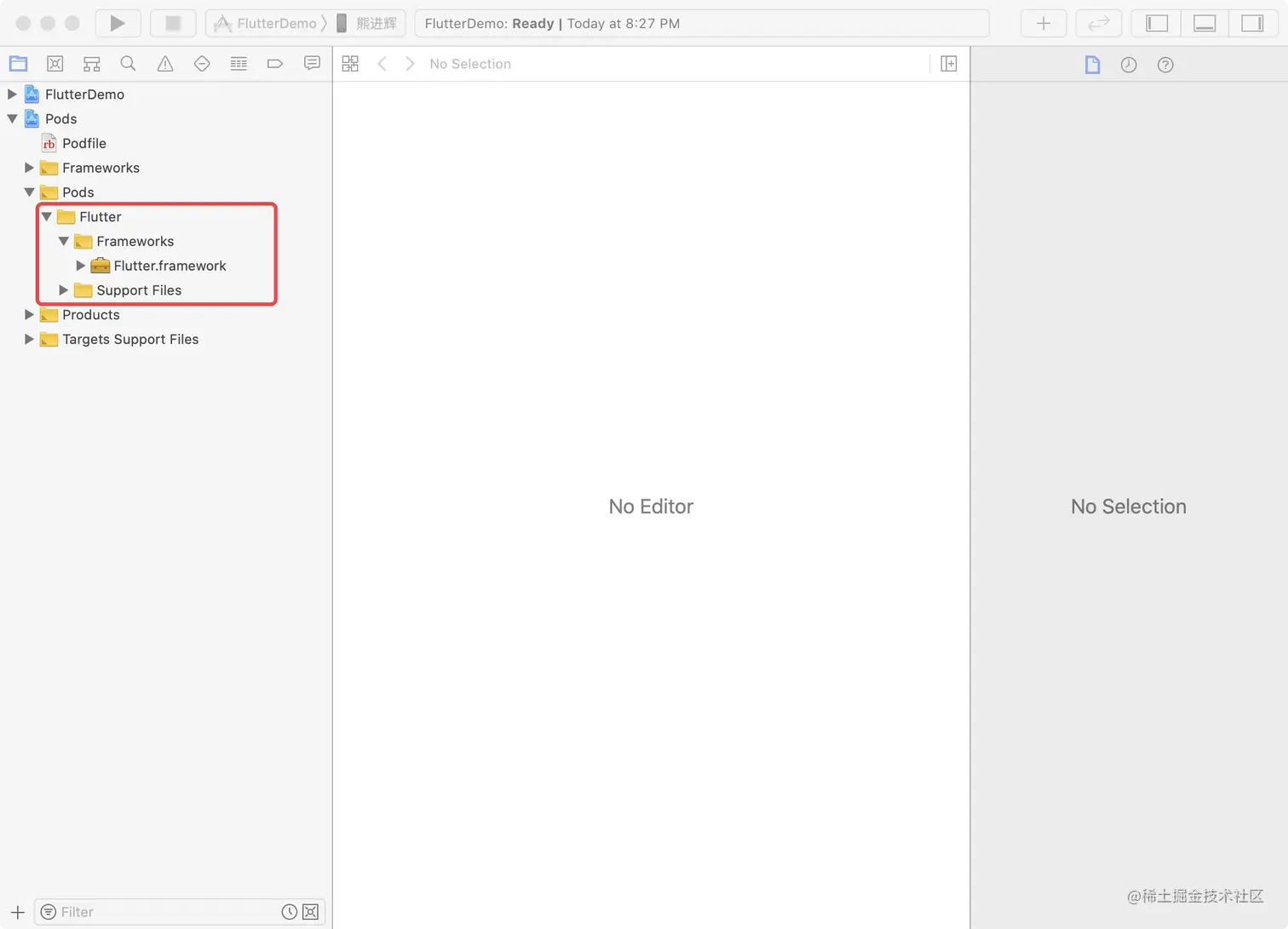Viewport: 1288px width, 929px height.
Task: Minimize the Xcode window
Action: click(x=48, y=23)
